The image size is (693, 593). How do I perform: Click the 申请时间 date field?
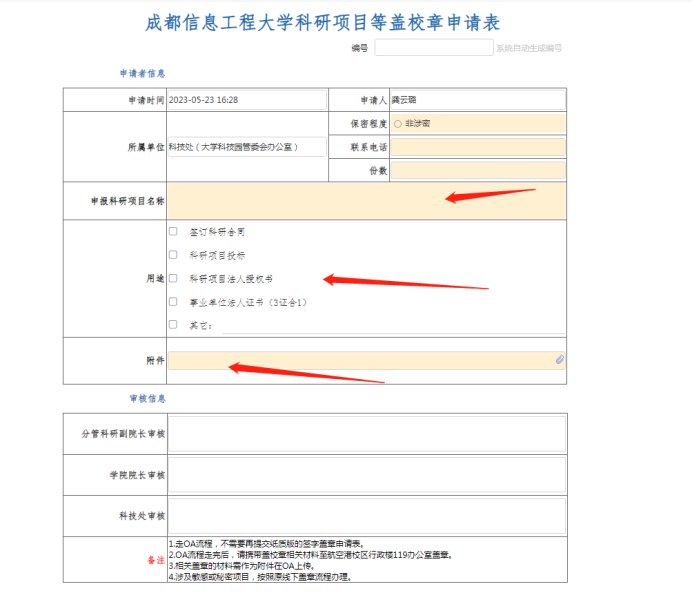coord(246,100)
